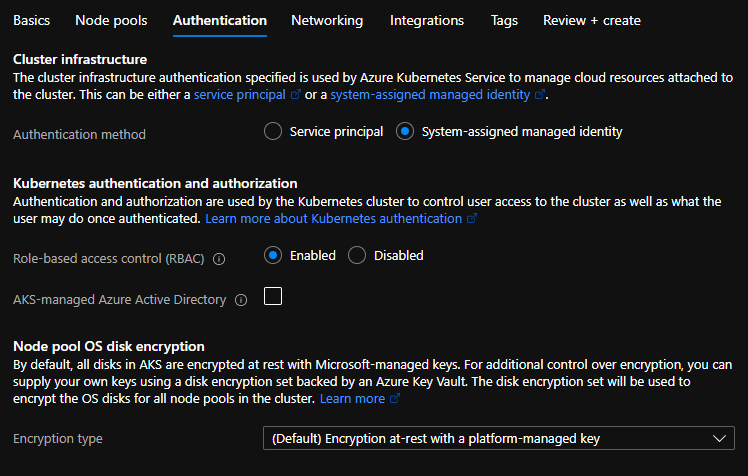The height and width of the screenshot is (476, 748).
Task: Check AKS-managed Azure Active Directory checkbox
Action: [273, 296]
